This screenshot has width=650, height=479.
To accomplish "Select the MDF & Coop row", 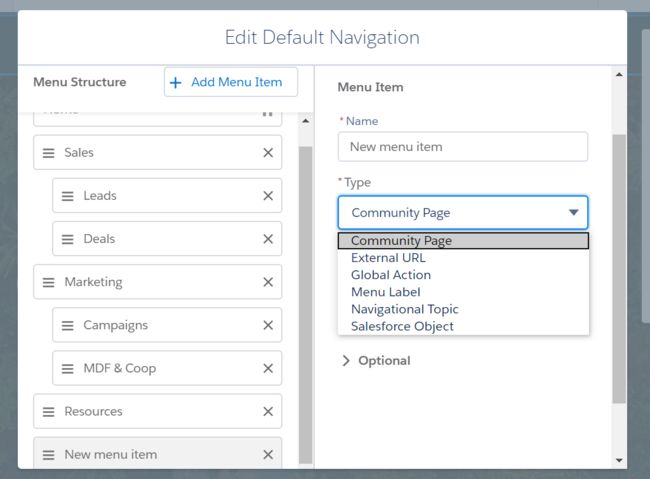I will (x=167, y=368).
